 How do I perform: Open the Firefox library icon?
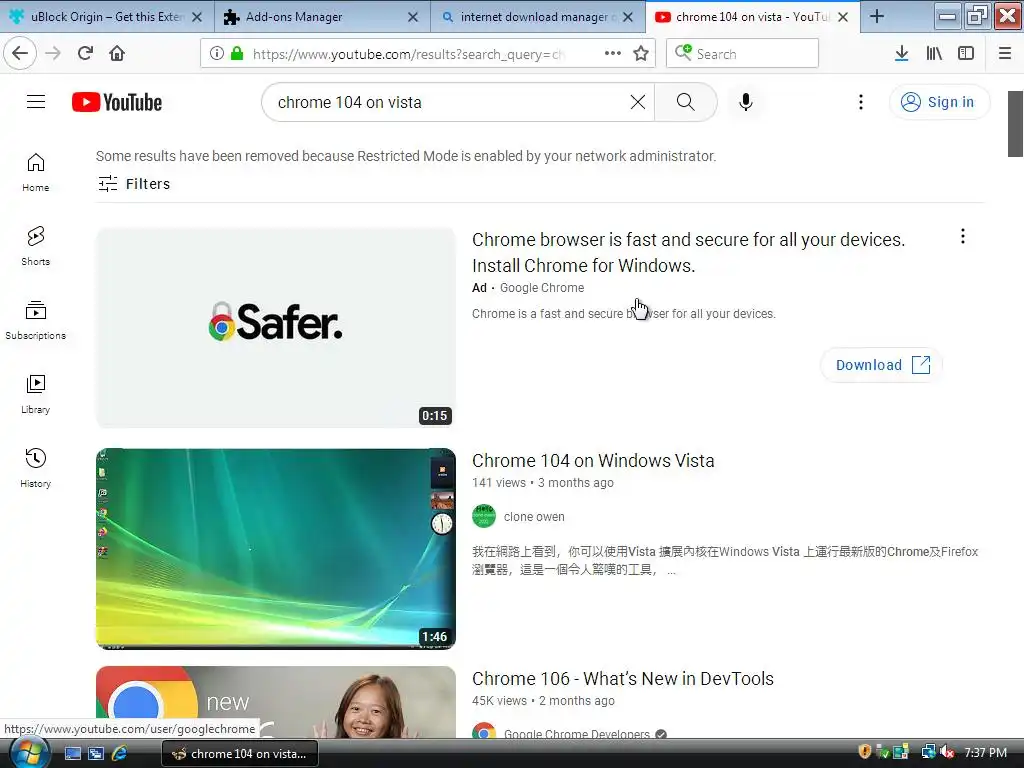934,53
